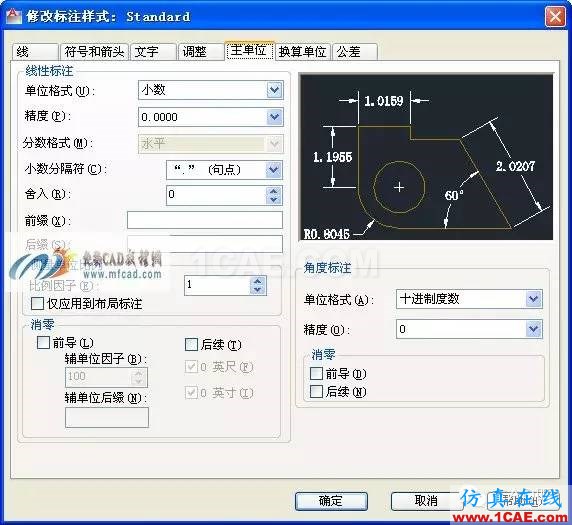Click the 前缀(X) text field

click(205, 220)
